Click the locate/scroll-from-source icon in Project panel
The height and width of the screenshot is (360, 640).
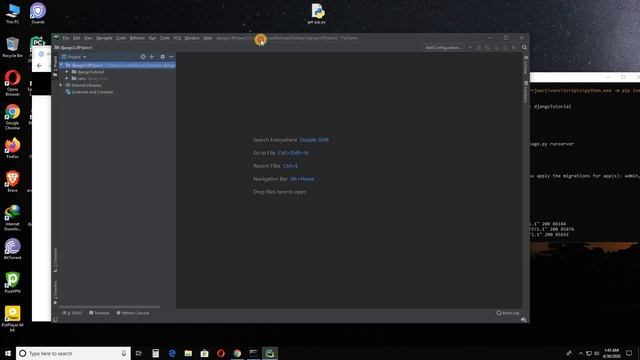[143, 57]
